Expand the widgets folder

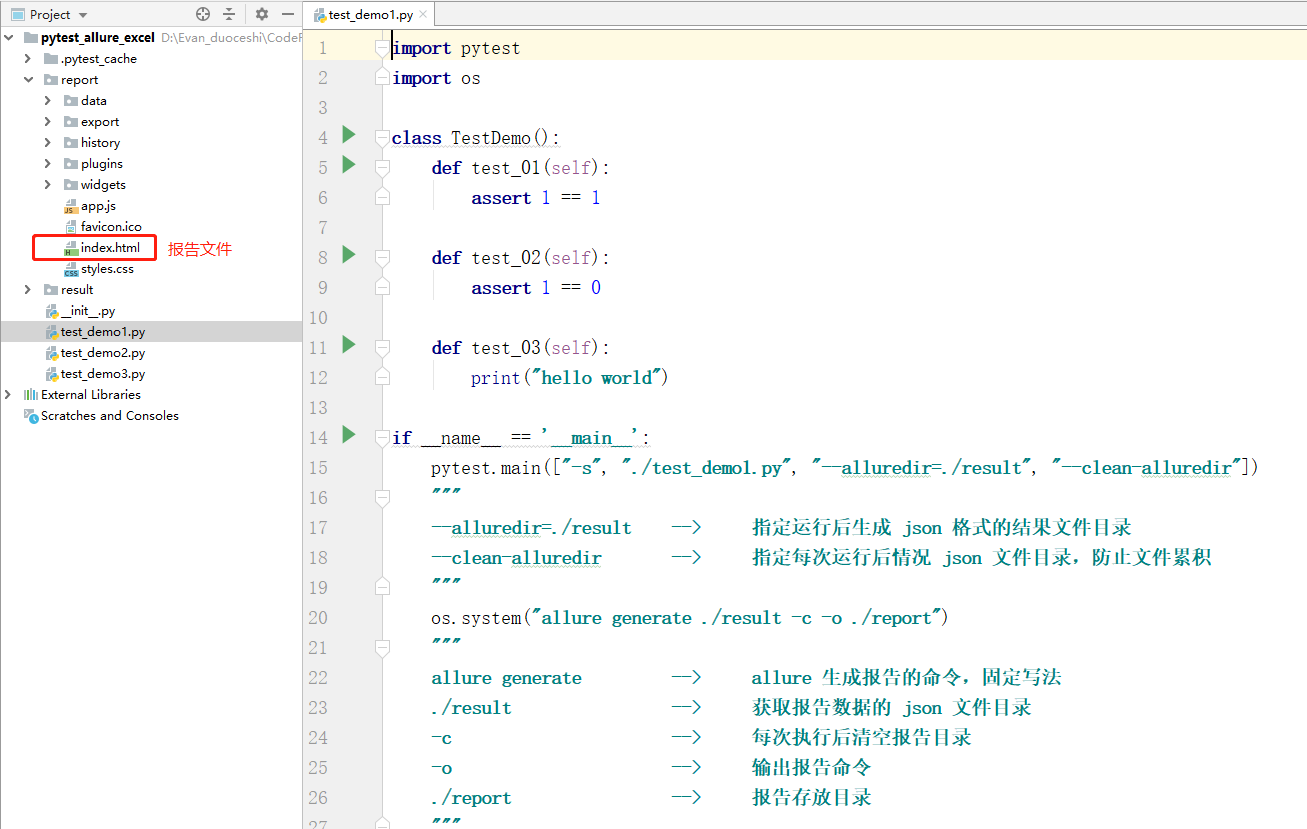(48, 185)
